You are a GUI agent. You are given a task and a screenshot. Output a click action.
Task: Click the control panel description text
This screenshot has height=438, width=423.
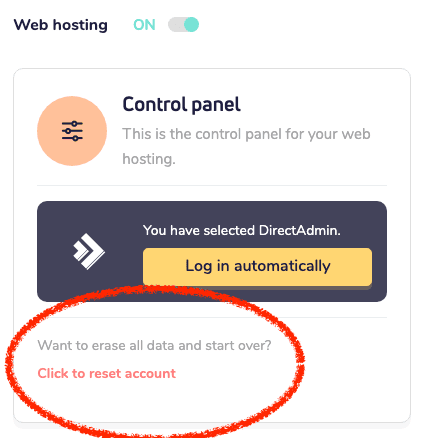246,146
